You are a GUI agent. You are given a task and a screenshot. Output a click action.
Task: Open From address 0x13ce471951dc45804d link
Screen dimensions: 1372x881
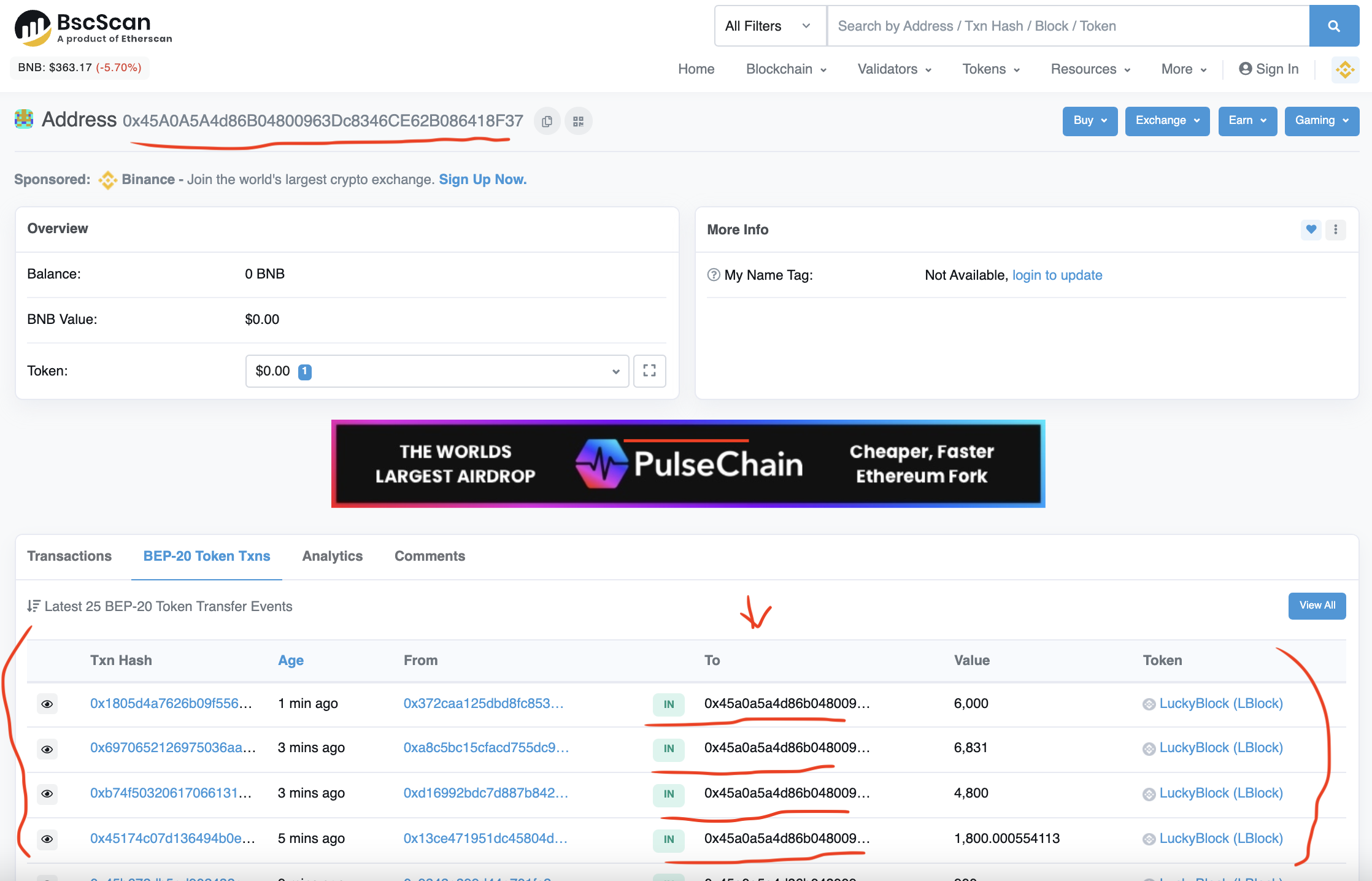[485, 838]
